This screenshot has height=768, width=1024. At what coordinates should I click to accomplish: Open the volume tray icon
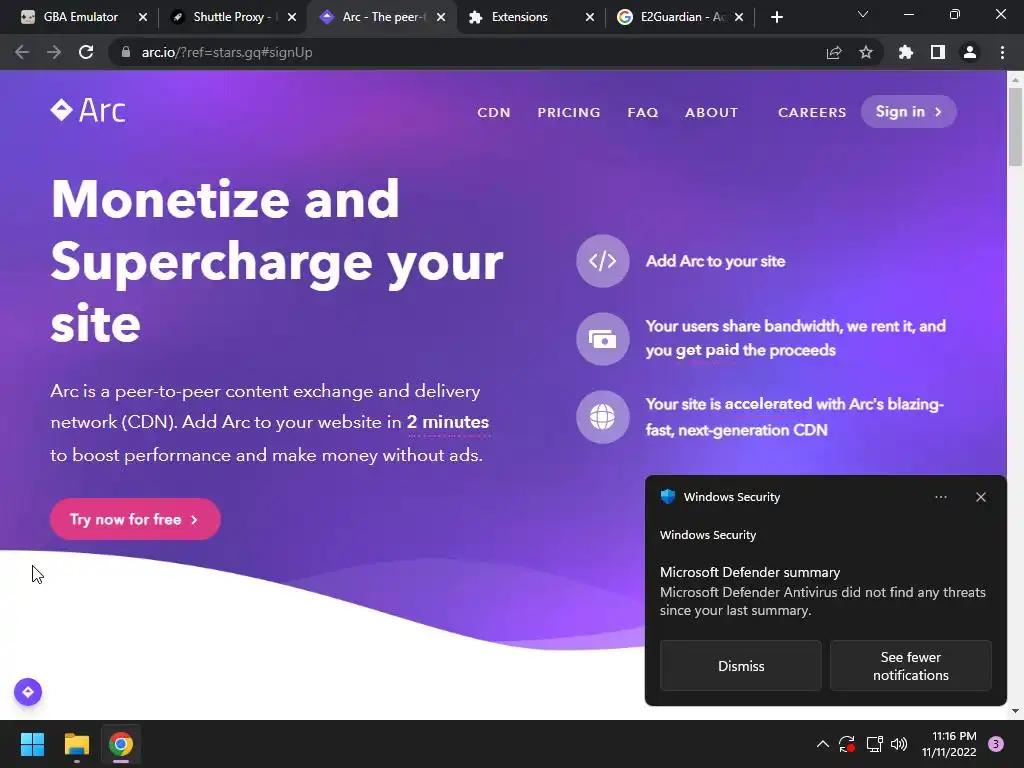coord(899,744)
